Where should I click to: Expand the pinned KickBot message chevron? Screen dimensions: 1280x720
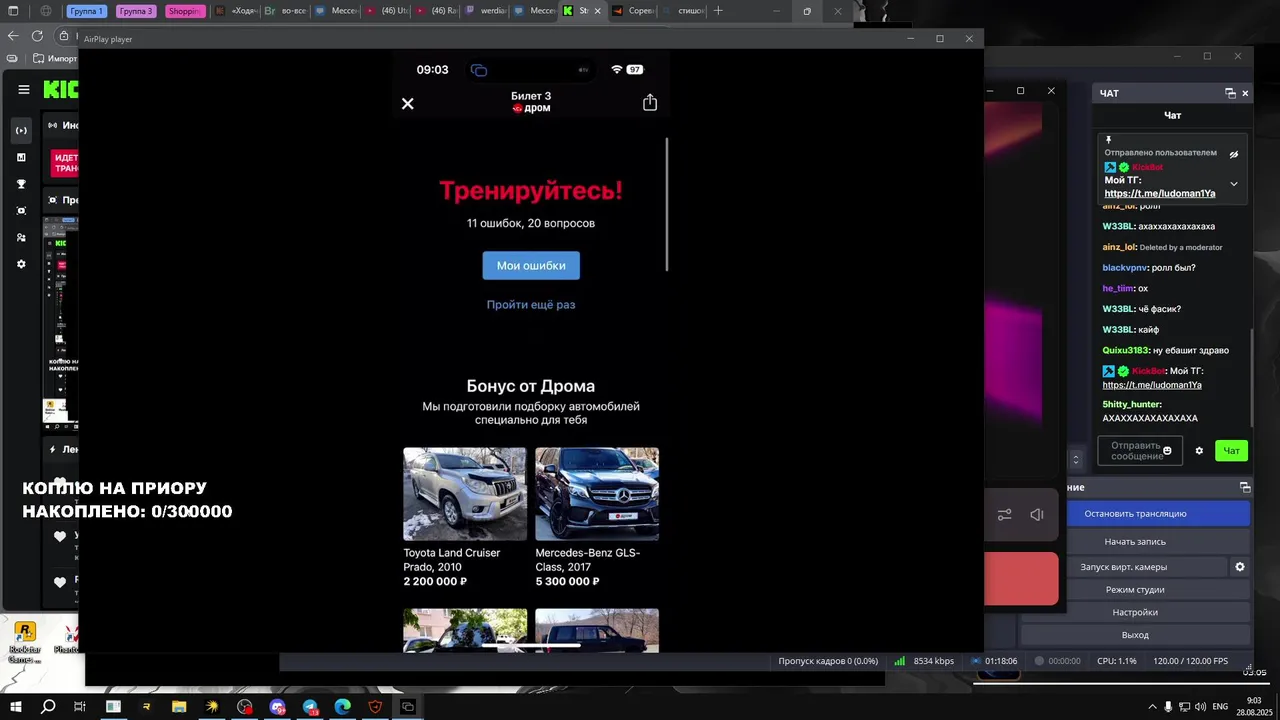(x=1234, y=184)
